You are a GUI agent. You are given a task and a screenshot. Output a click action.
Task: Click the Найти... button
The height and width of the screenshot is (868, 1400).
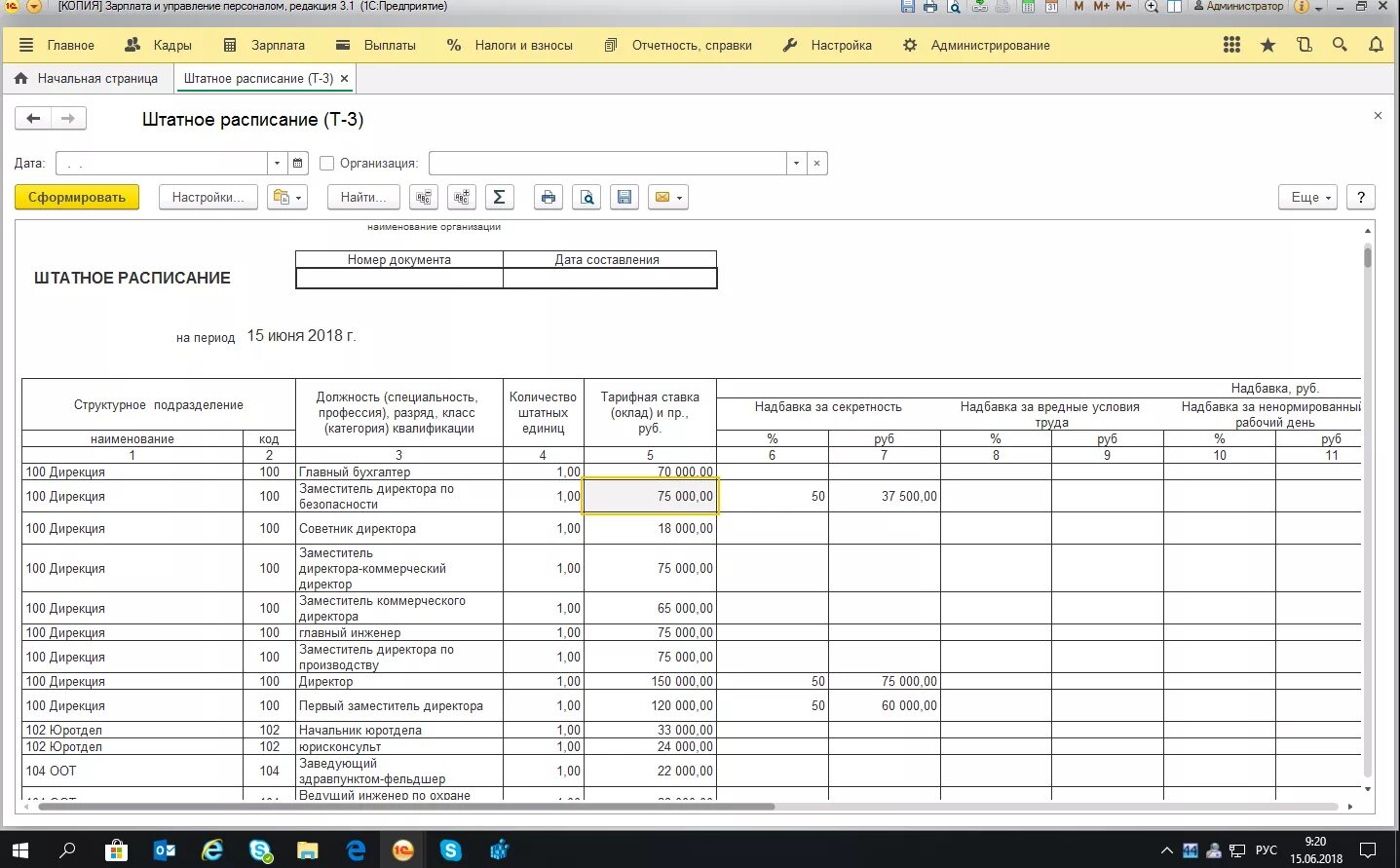tap(363, 197)
